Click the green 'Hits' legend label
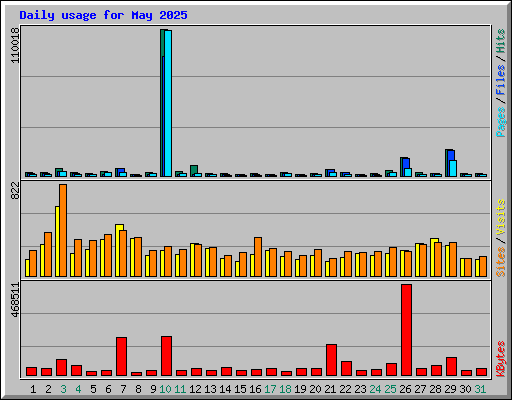512x400 pixels. click(500, 41)
